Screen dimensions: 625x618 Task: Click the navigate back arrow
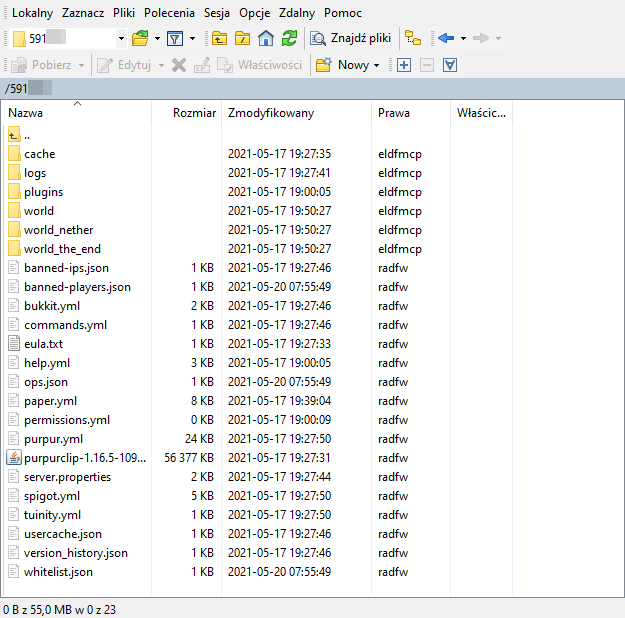(x=446, y=39)
